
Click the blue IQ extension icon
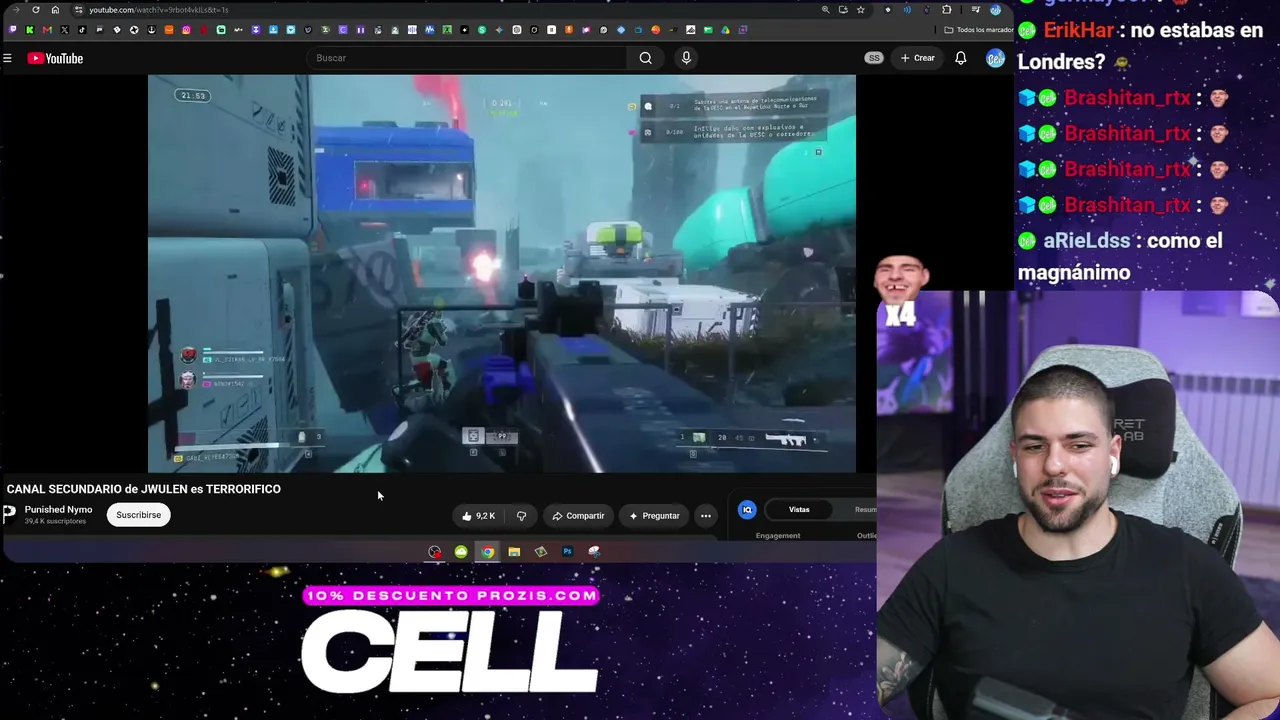[x=747, y=510]
